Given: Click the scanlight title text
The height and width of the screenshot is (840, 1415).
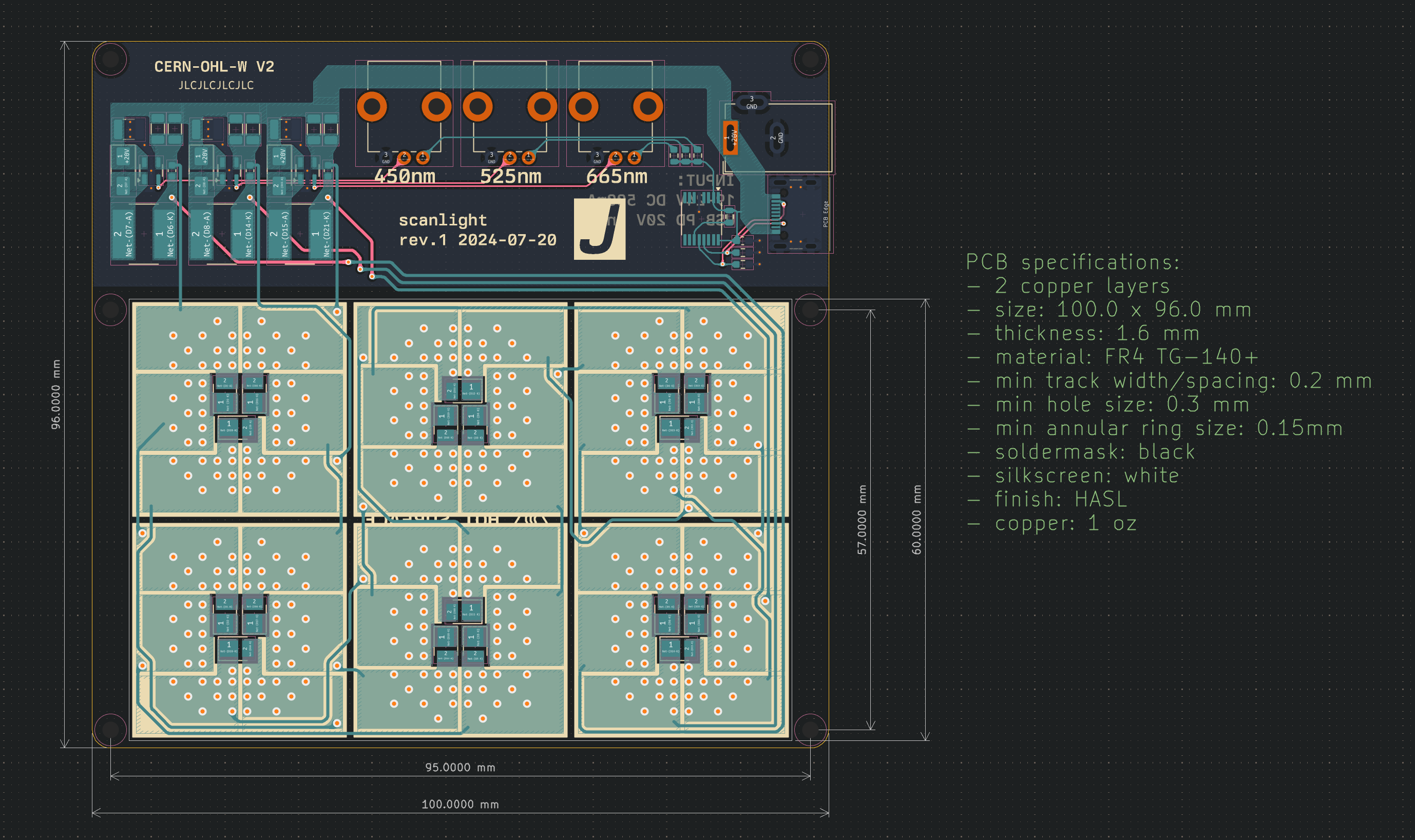Looking at the screenshot, I should (443, 220).
